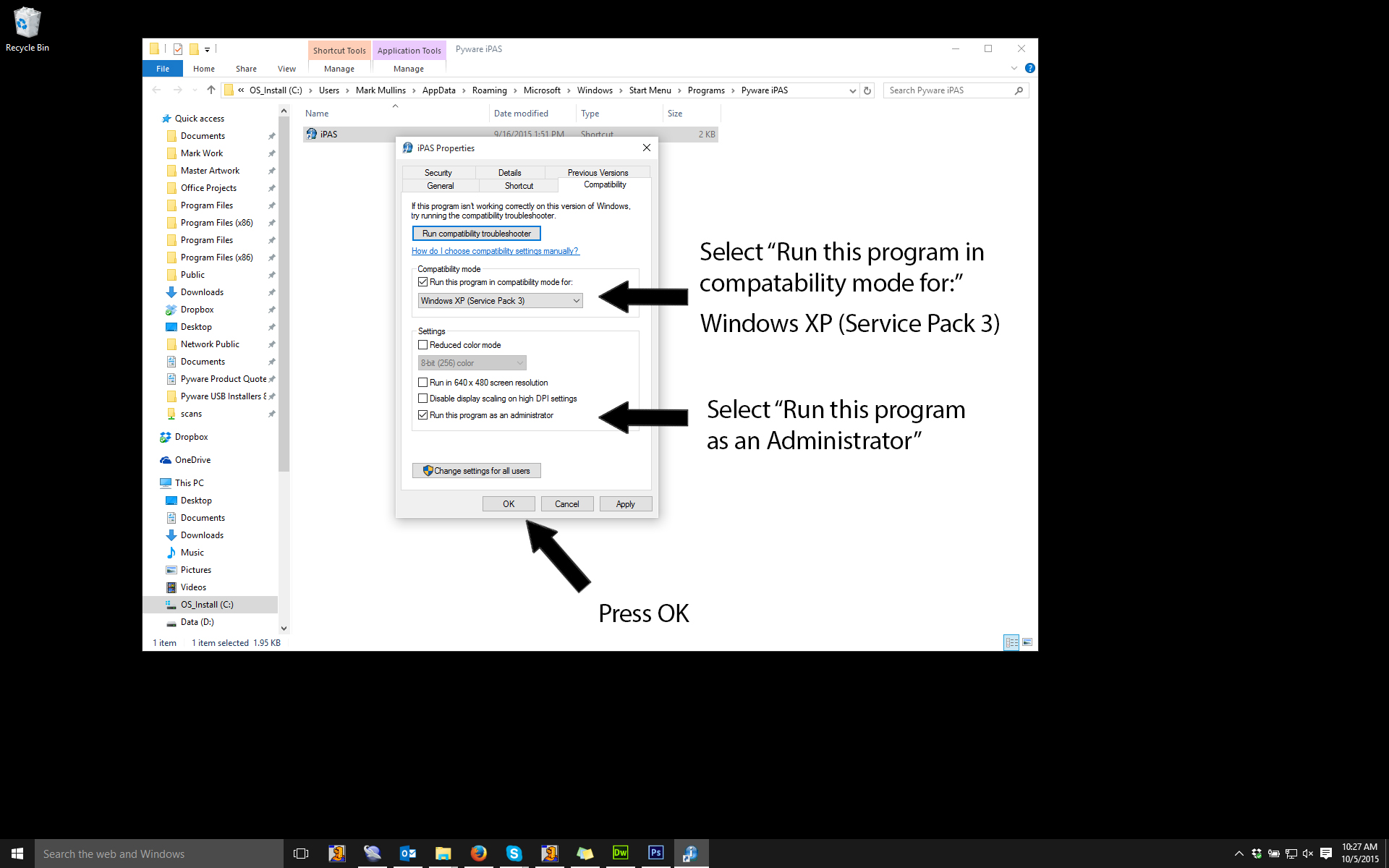
Task: Enable Run in 640 x 480 screen resolution
Action: (423, 383)
